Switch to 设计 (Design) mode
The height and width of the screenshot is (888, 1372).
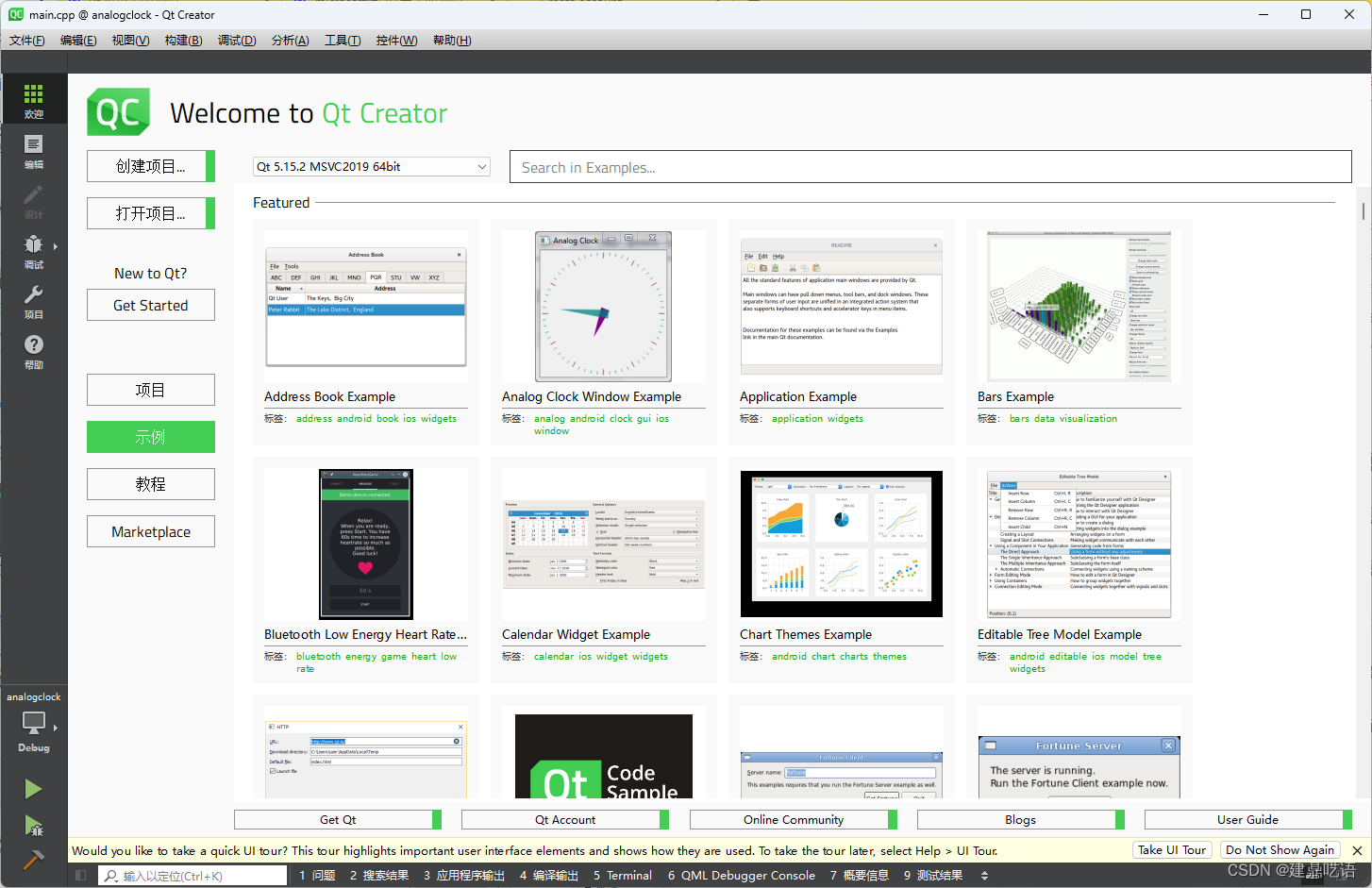34,200
